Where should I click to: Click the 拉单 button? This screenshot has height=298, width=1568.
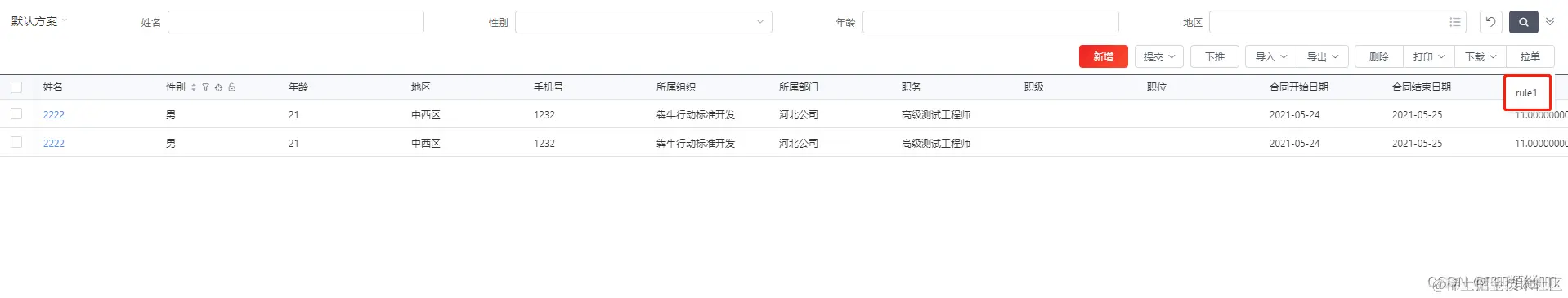click(1530, 56)
